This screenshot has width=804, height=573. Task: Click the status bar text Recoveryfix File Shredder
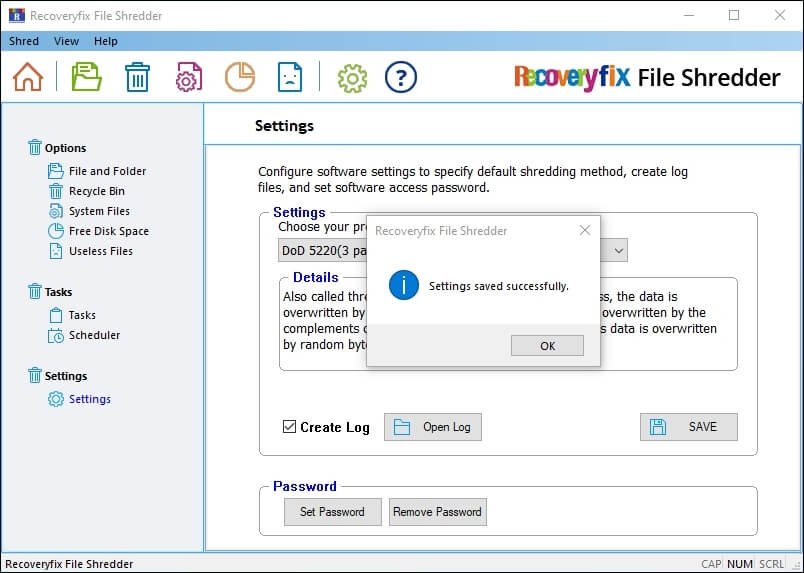click(x=69, y=564)
